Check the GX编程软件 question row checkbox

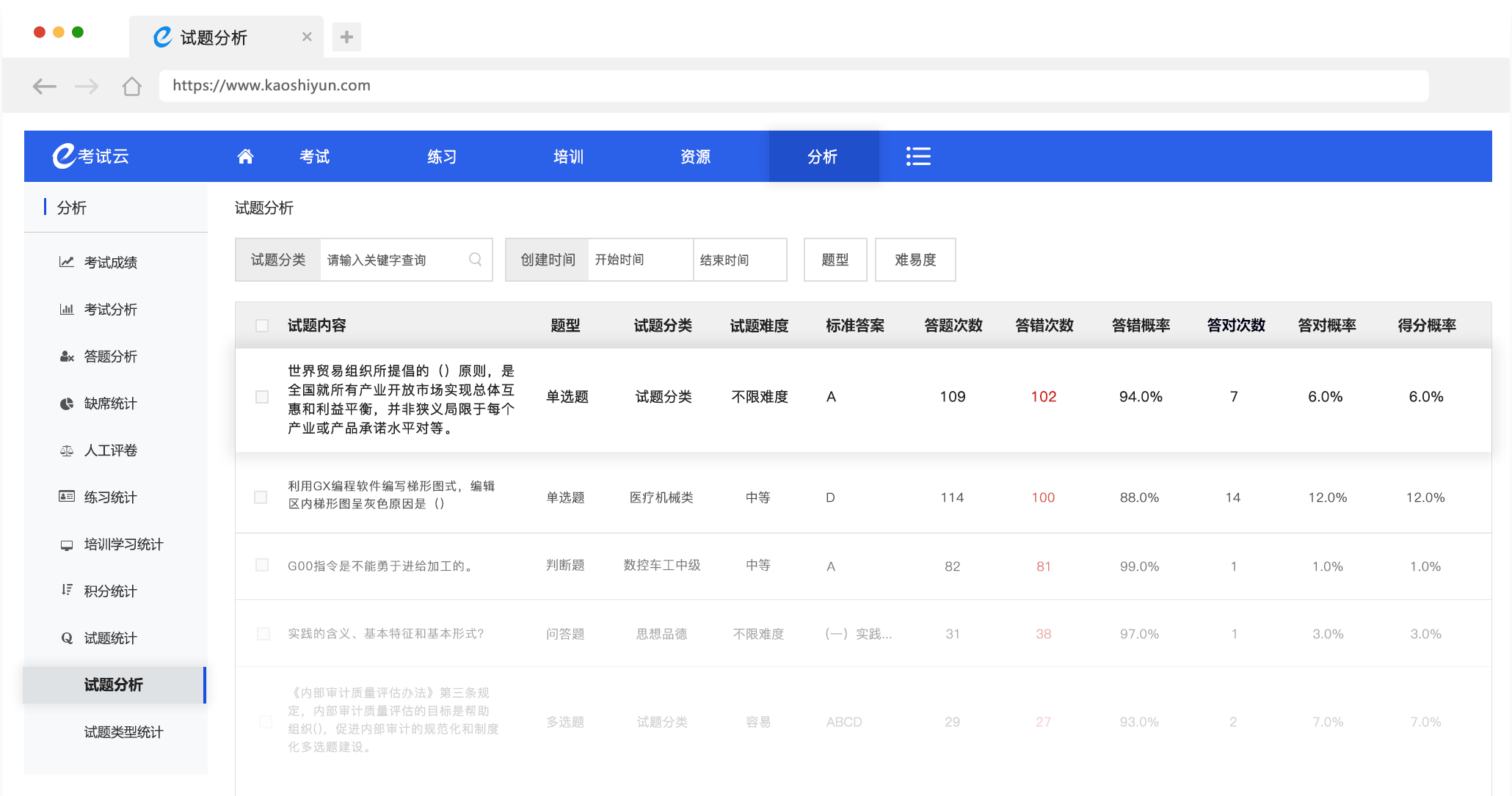click(261, 497)
